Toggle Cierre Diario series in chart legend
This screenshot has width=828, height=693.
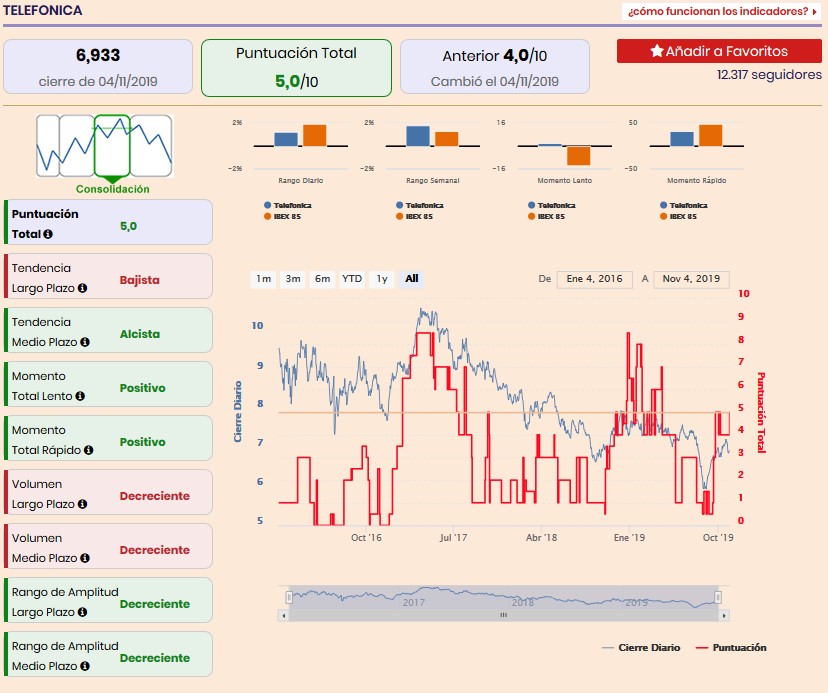click(x=641, y=648)
